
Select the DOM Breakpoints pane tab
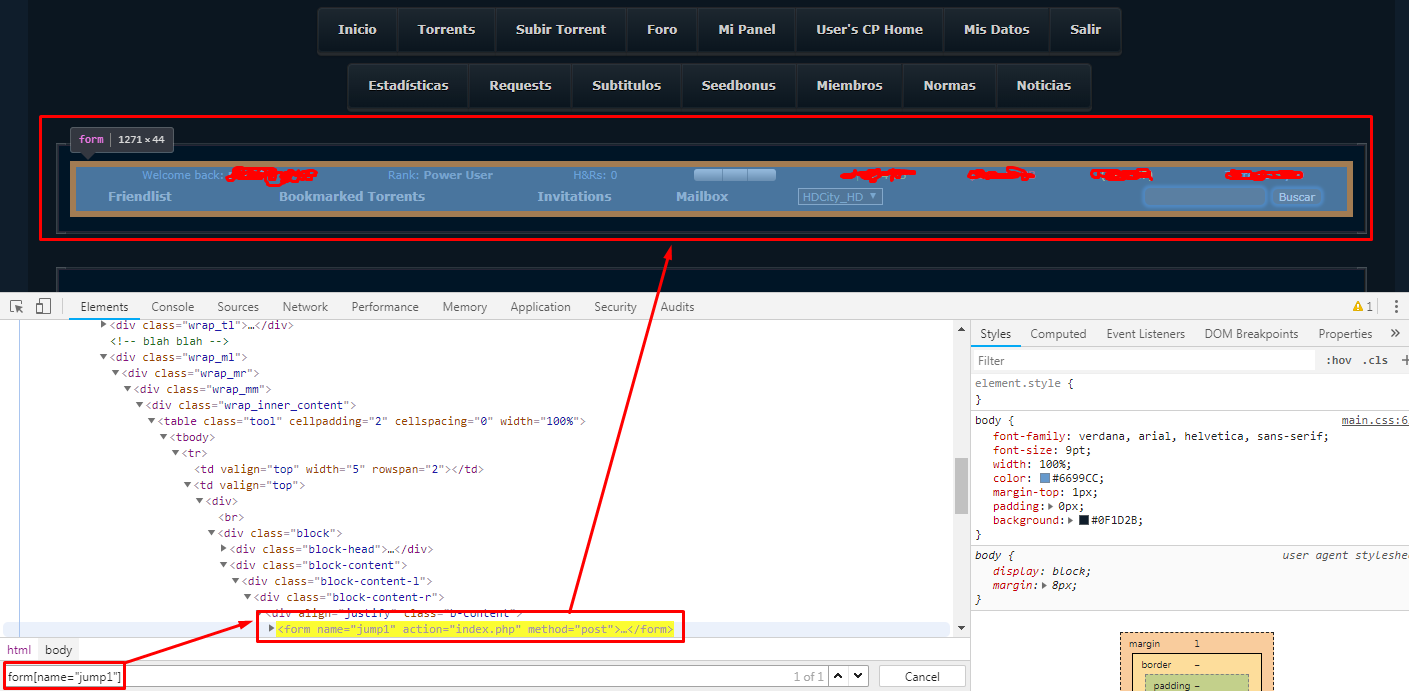[1251, 334]
